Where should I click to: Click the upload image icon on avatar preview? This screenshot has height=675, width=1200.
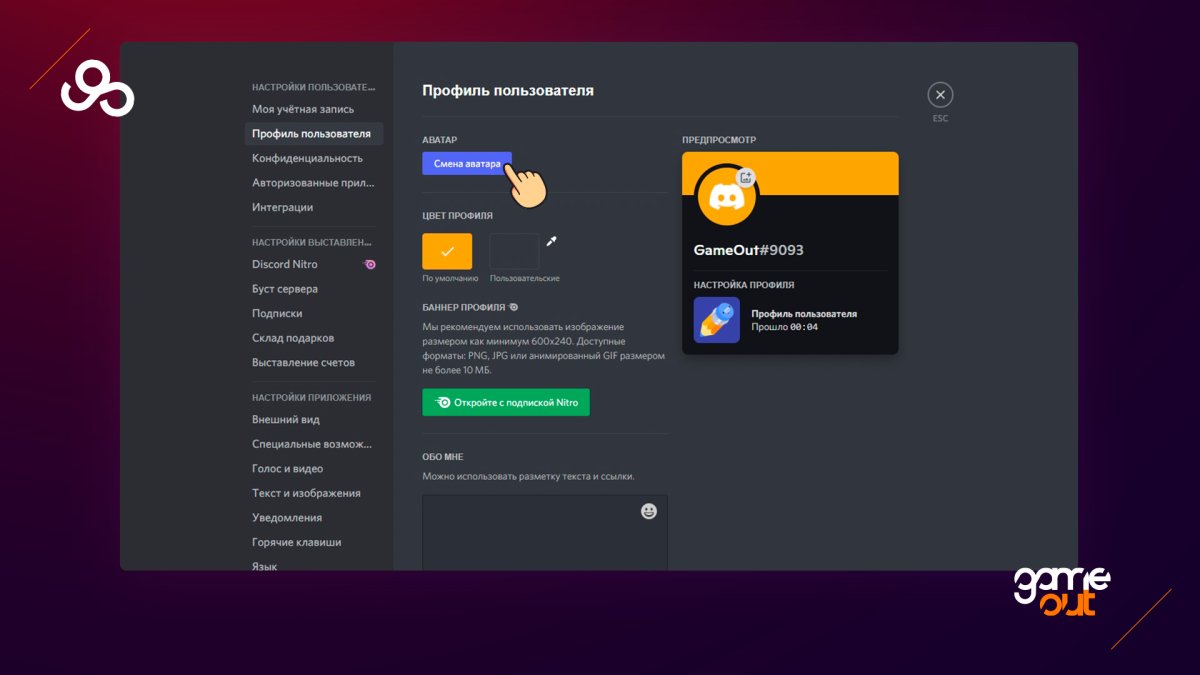745,178
